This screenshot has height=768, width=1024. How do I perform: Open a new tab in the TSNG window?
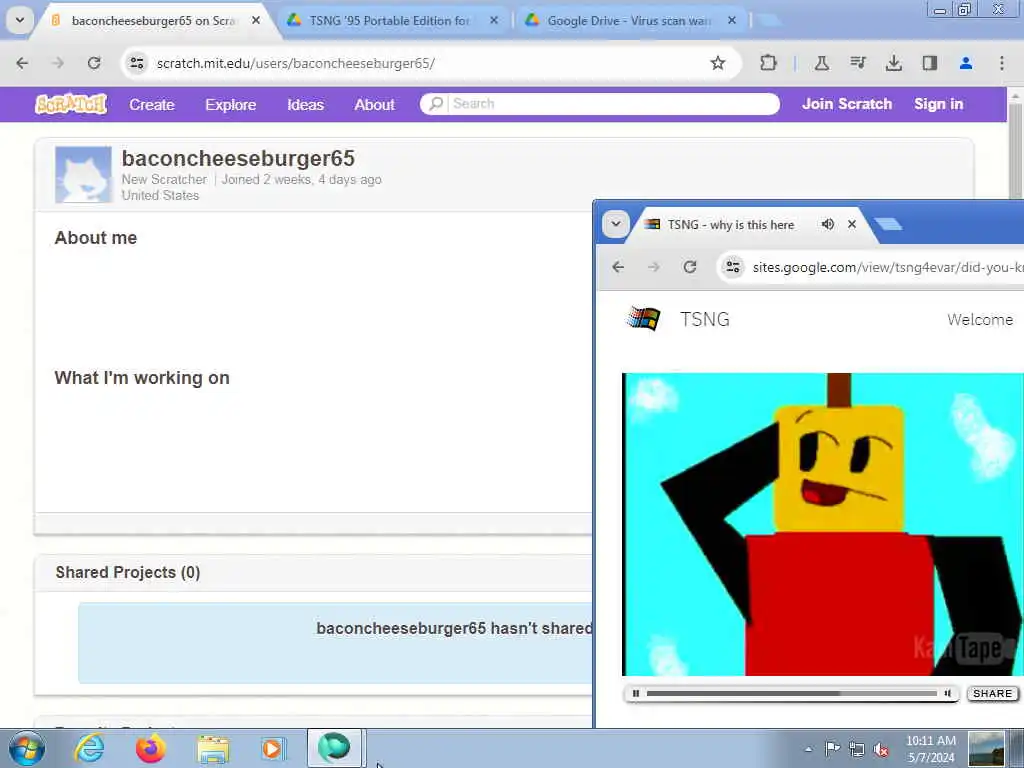click(888, 225)
